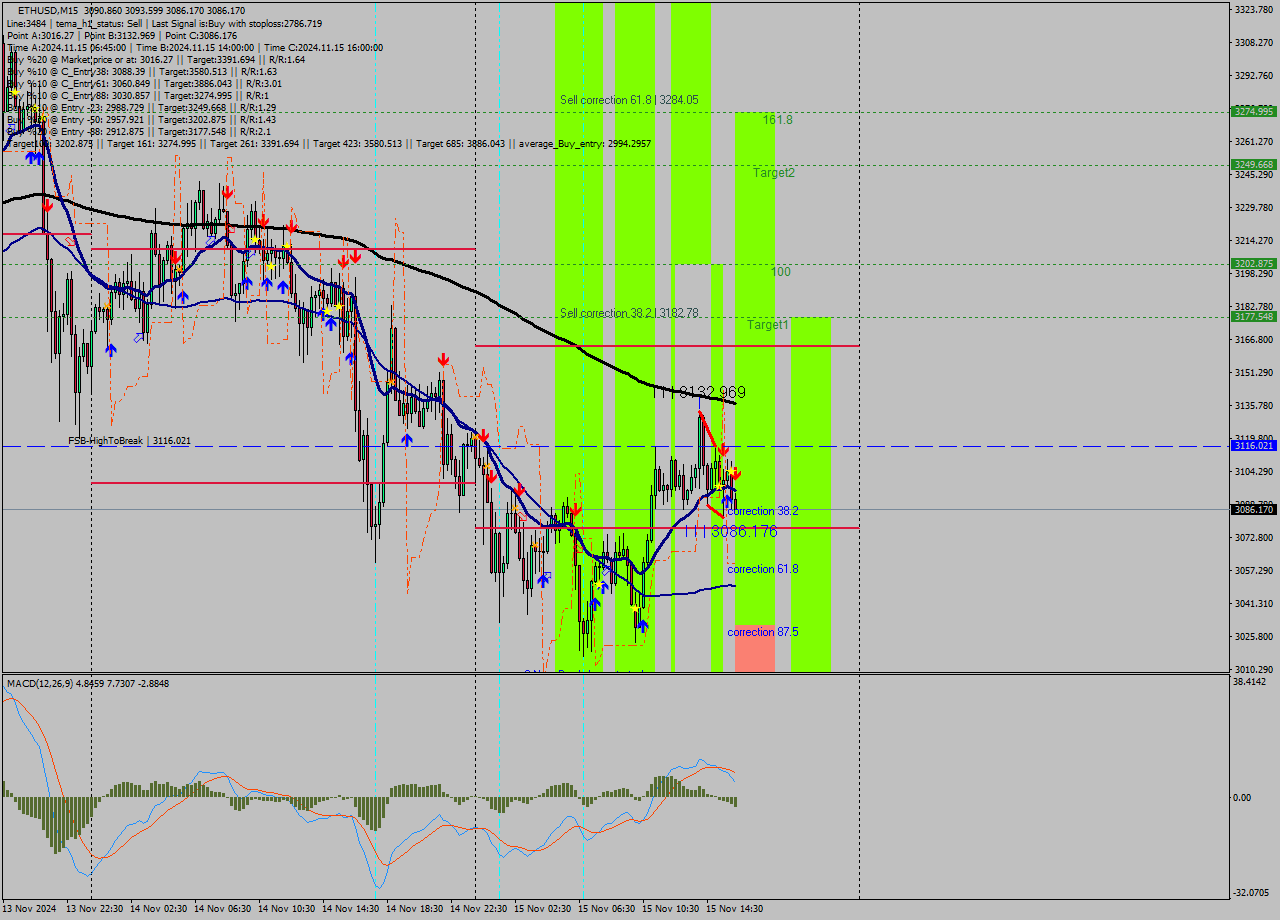Click the blue 3116.021 price tag
The image size is (1280, 920).
(x=1254, y=445)
